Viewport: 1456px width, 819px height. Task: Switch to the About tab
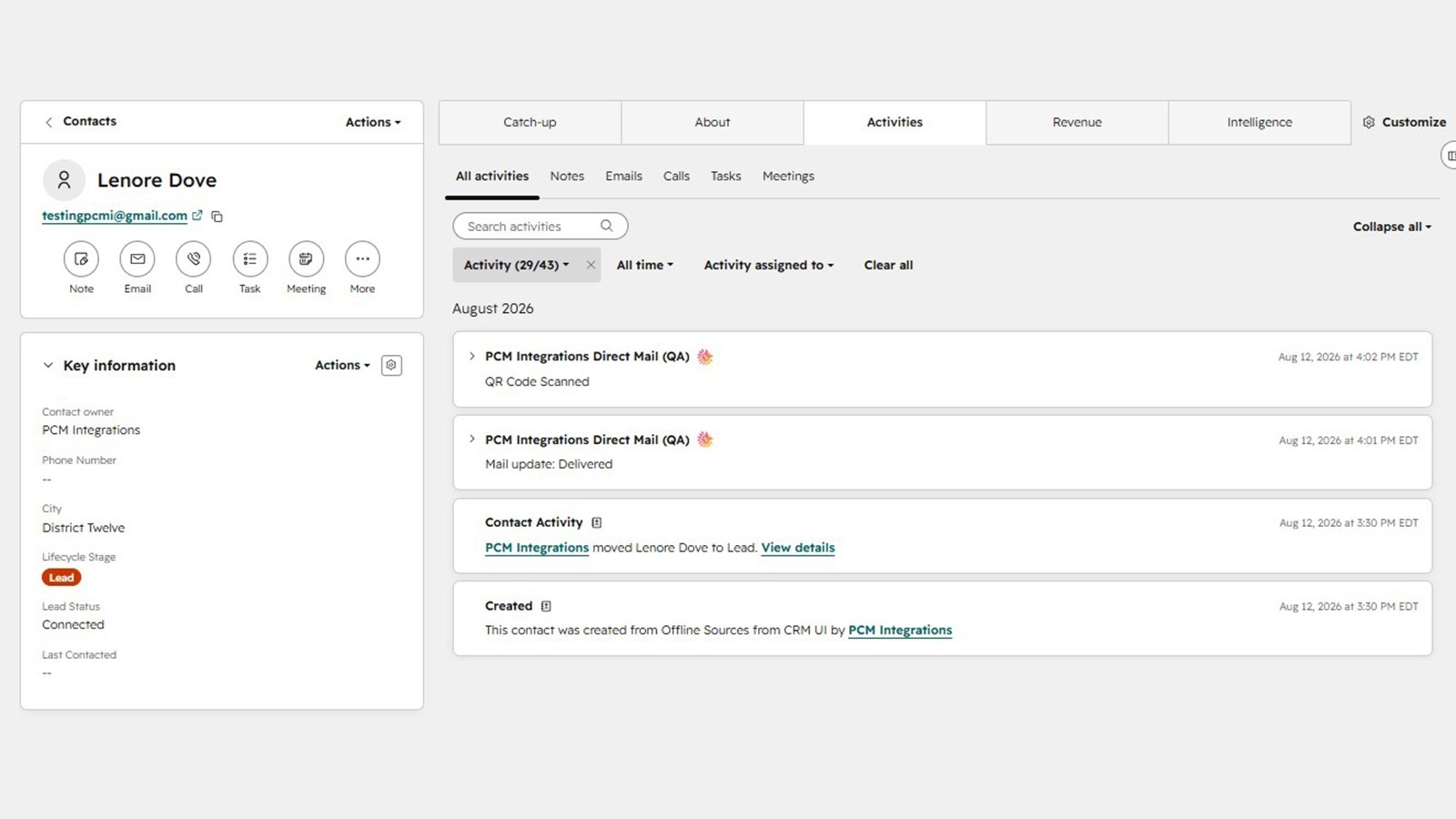click(x=713, y=122)
